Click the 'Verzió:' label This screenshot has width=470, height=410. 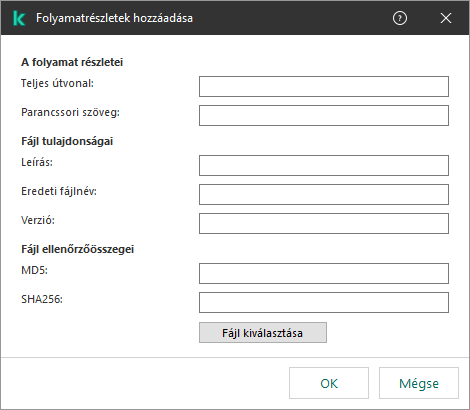point(38,220)
